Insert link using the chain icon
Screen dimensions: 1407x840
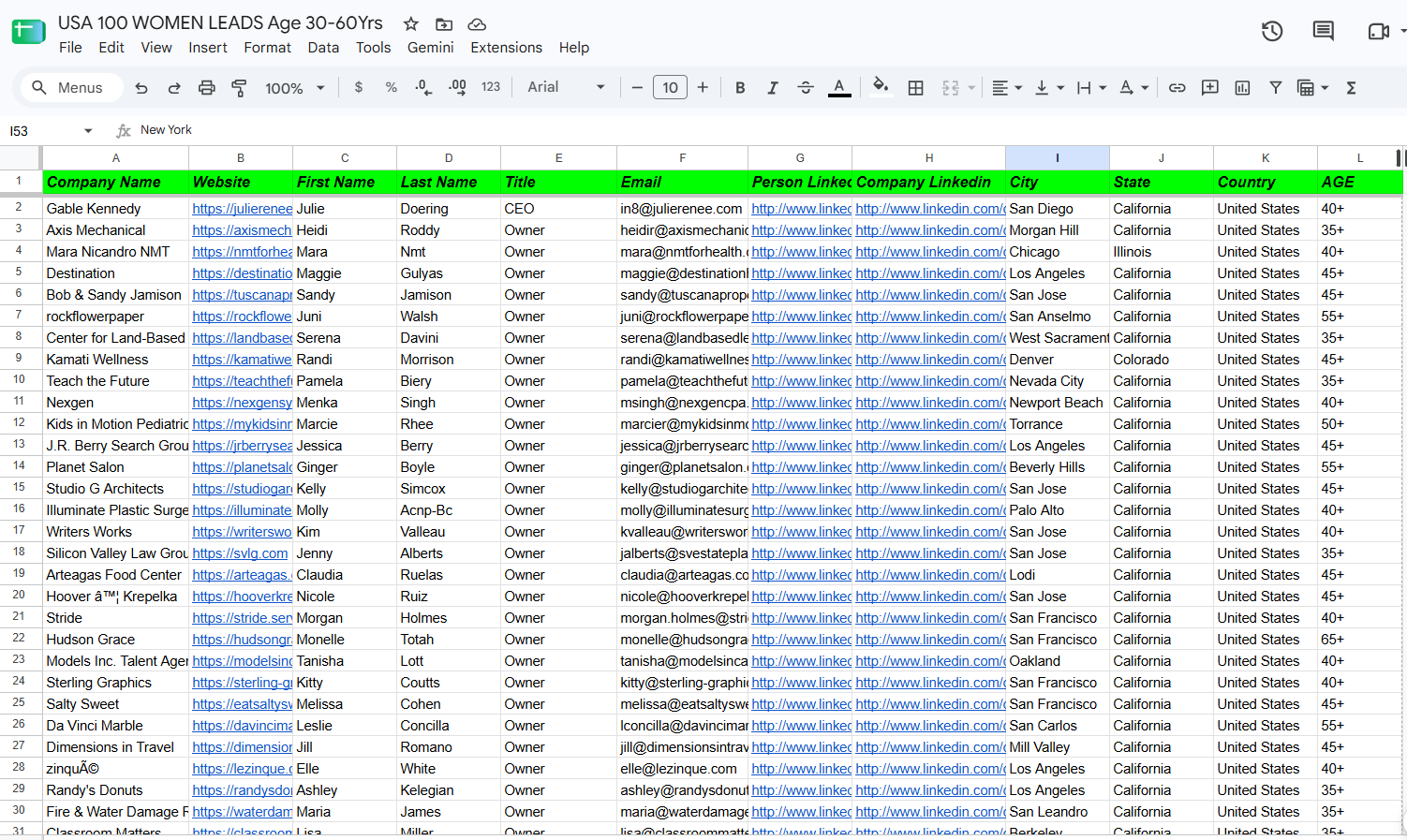(x=1177, y=88)
